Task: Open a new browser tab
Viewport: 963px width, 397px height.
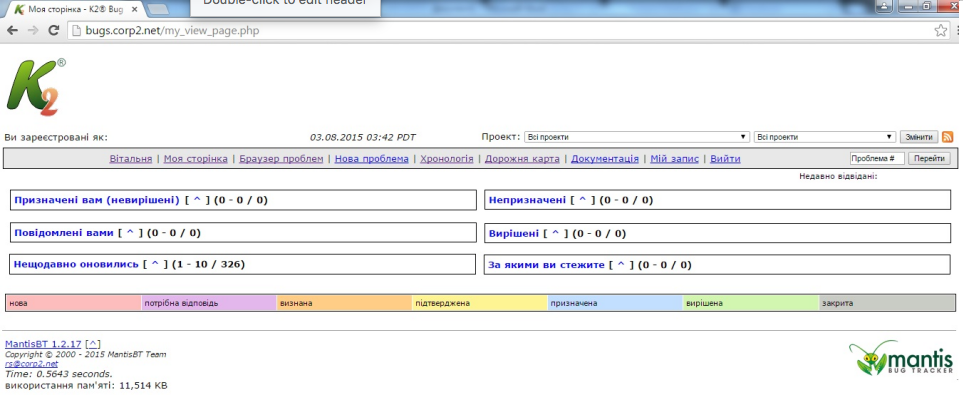Action: click(x=158, y=9)
